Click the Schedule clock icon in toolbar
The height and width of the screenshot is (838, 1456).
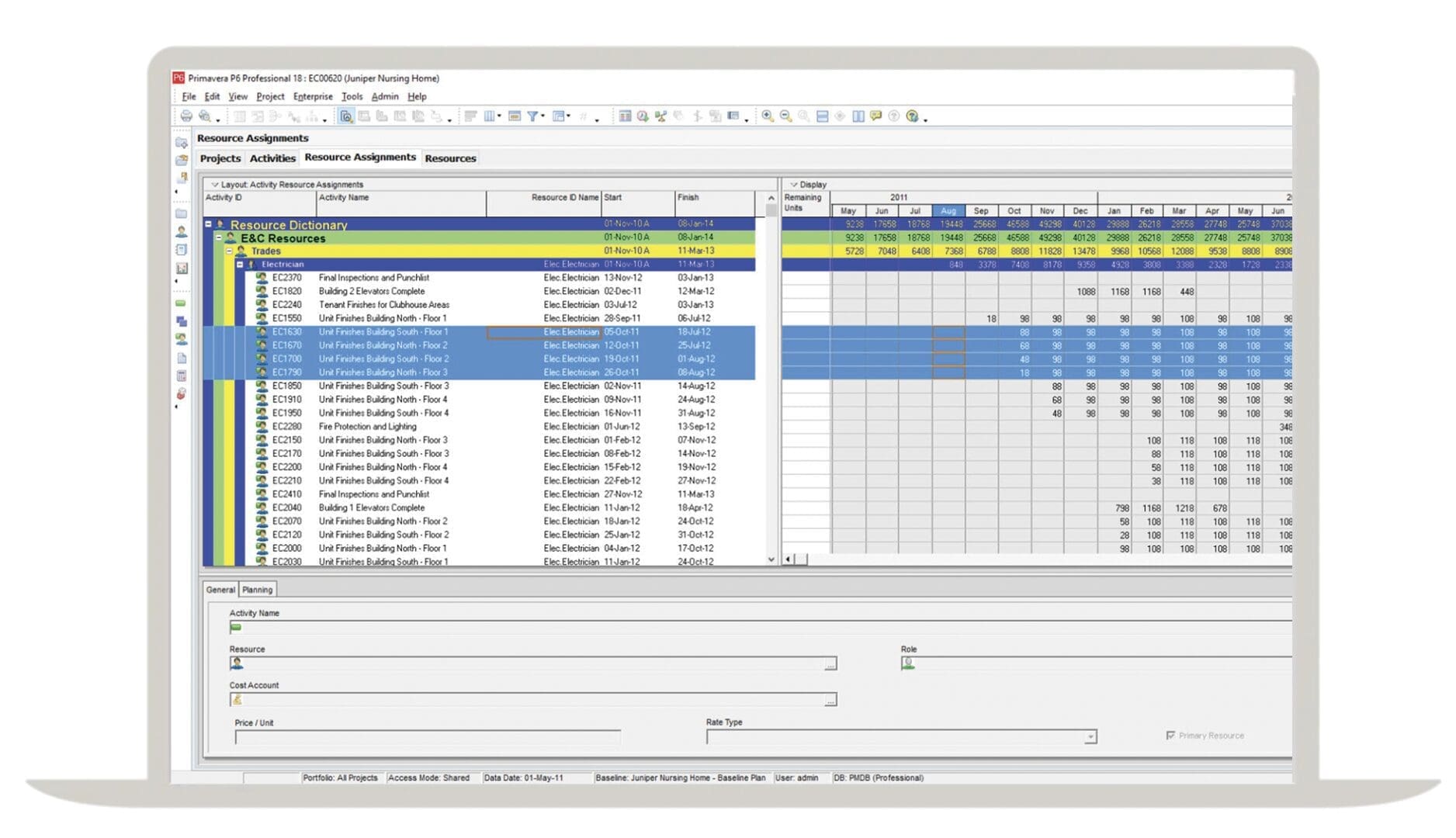[x=643, y=116]
